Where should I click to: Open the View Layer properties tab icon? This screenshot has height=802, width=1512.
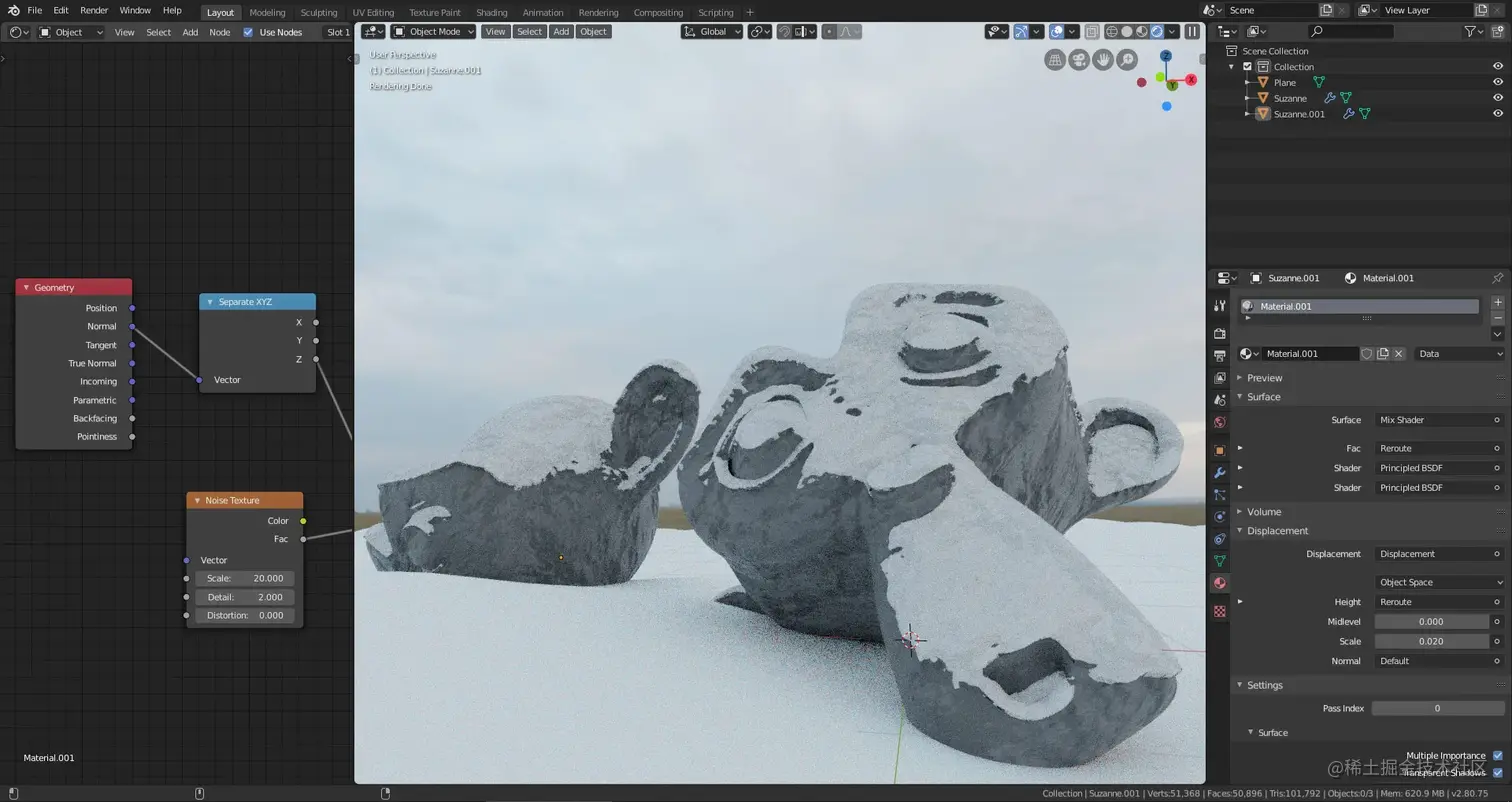click(1219, 378)
